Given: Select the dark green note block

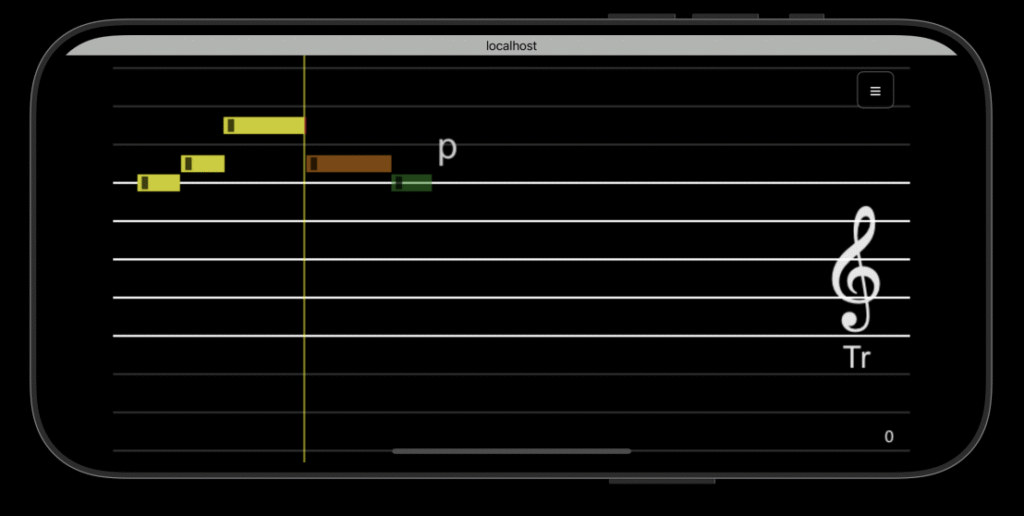Looking at the screenshot, I should tap(414, 183).
